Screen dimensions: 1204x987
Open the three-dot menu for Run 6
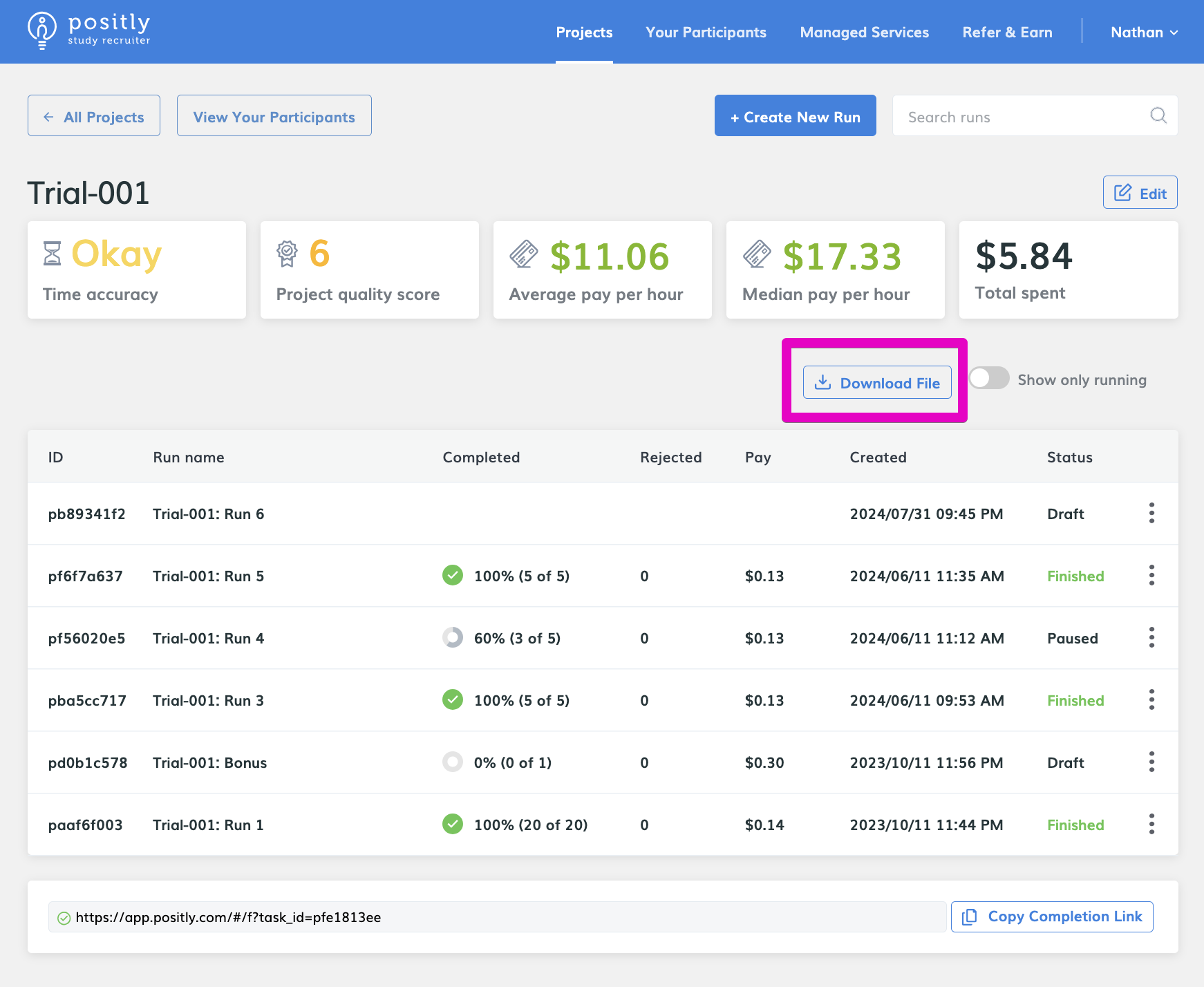(x=1151, y=513)
